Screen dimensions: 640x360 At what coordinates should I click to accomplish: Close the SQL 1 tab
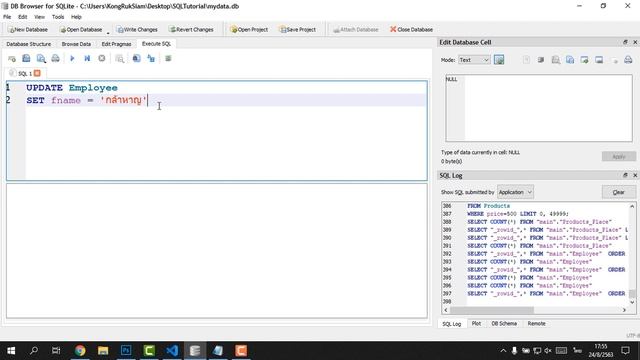tap(37, 73)
